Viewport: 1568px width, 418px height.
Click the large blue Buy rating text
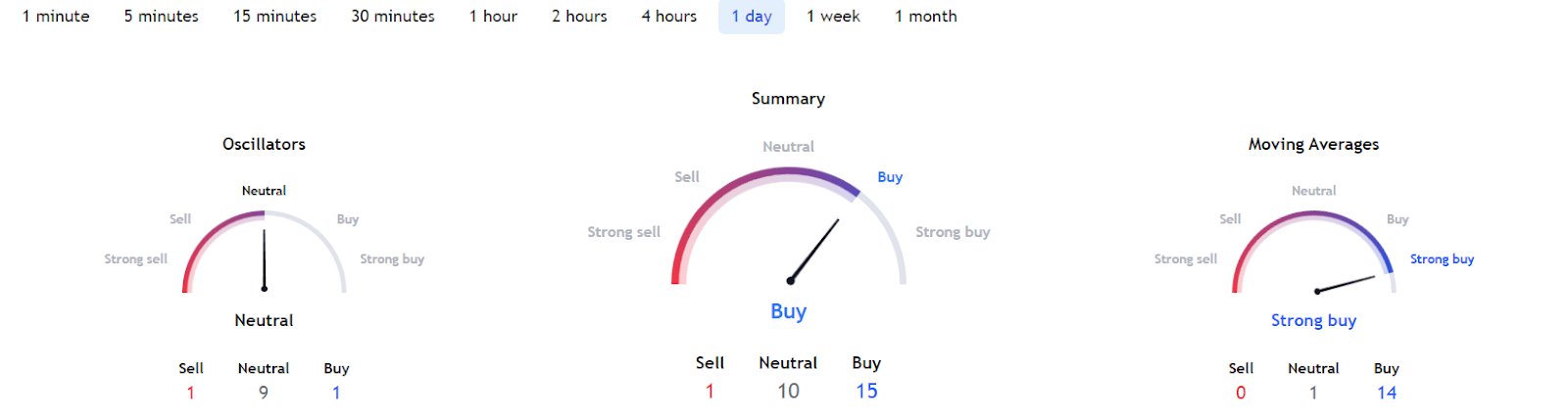(788, 311)
